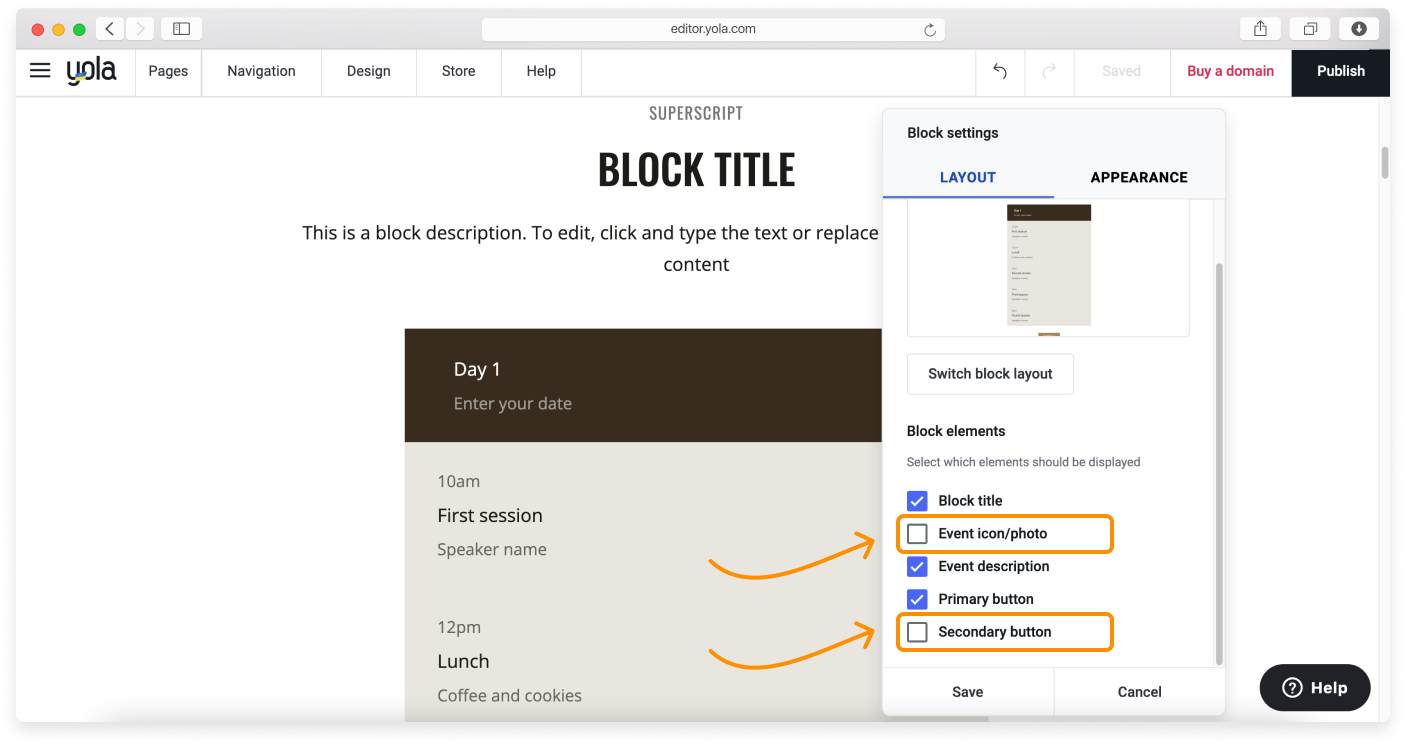
Task: Open the hamburger menu
Action: pyautogui.click(x=39, y=70)
